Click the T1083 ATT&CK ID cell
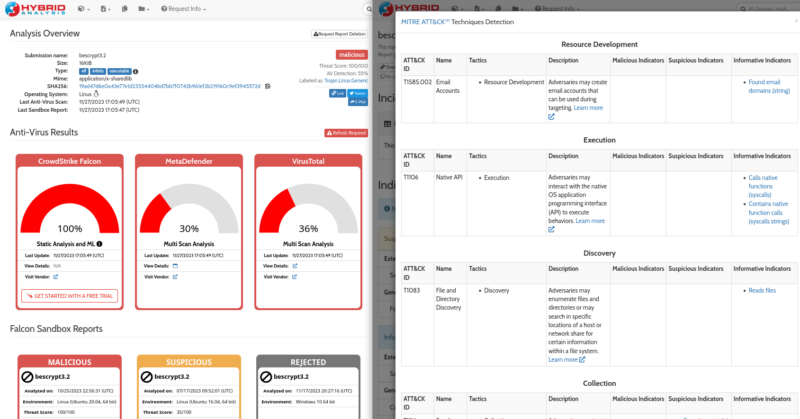The image size is (800, 419). (417, 325)
